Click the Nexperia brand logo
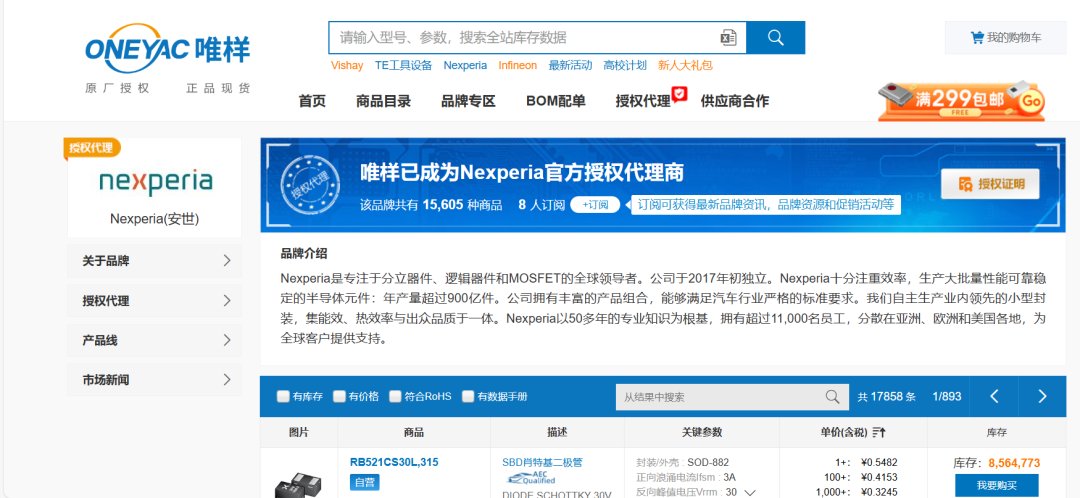Viewport: 1080px width, 498px height. point(155,182)
